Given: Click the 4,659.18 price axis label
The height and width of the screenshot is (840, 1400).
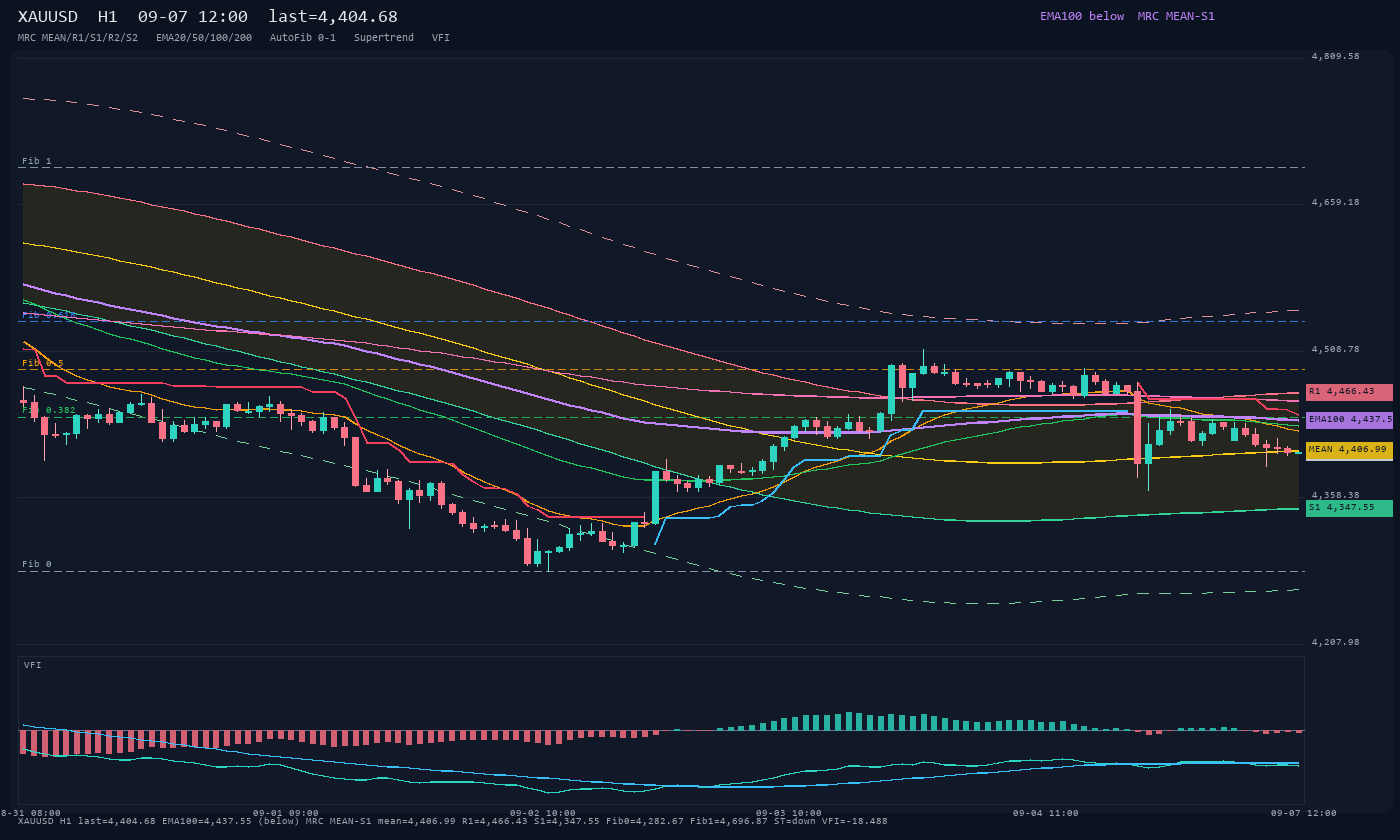Looking at the screenshot, I should point(1335,203).
